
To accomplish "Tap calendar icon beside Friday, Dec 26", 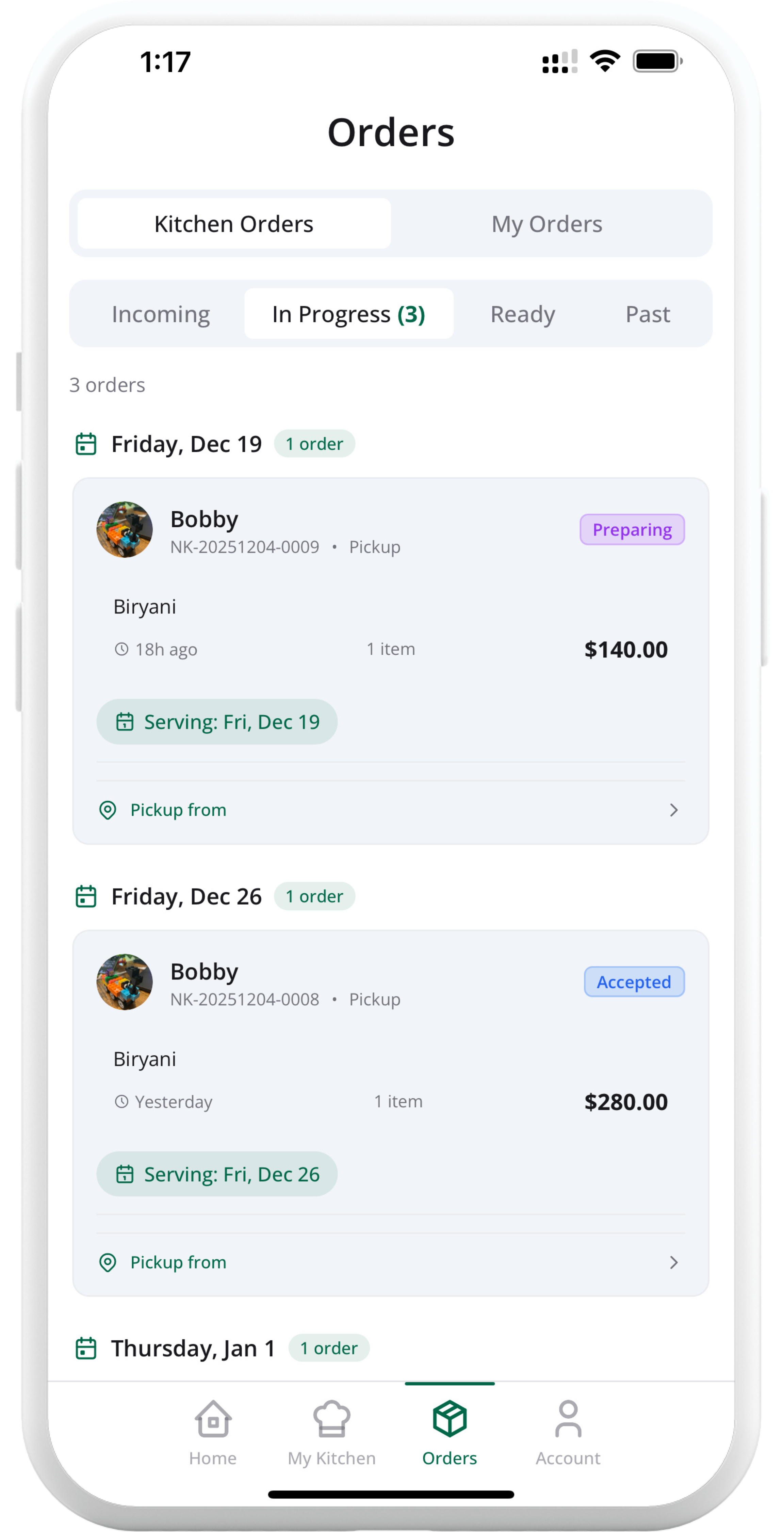I will point(86,897).
